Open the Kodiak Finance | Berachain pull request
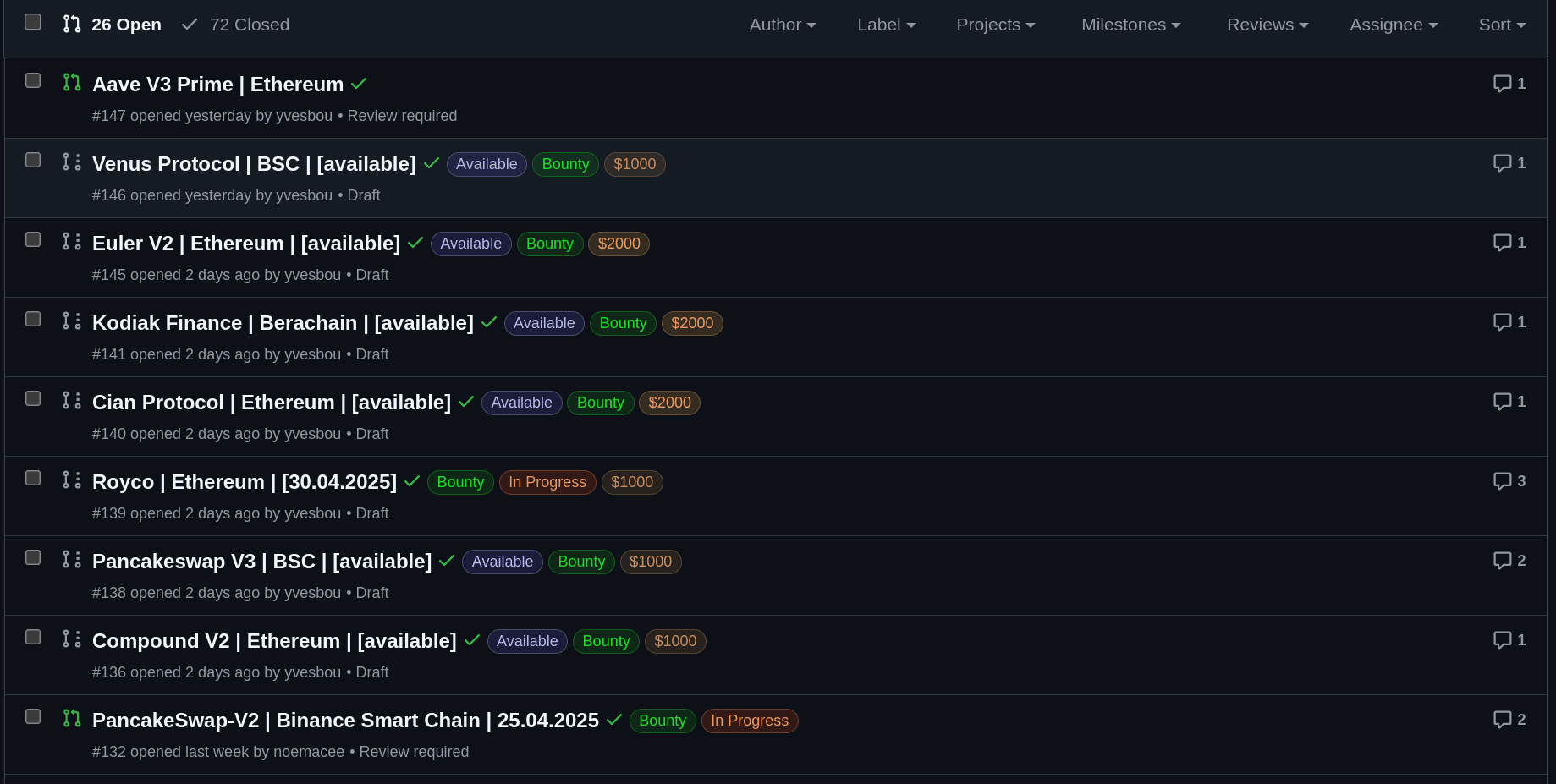This screenshot has width=1556, height=784. click(x=283, y=323)
